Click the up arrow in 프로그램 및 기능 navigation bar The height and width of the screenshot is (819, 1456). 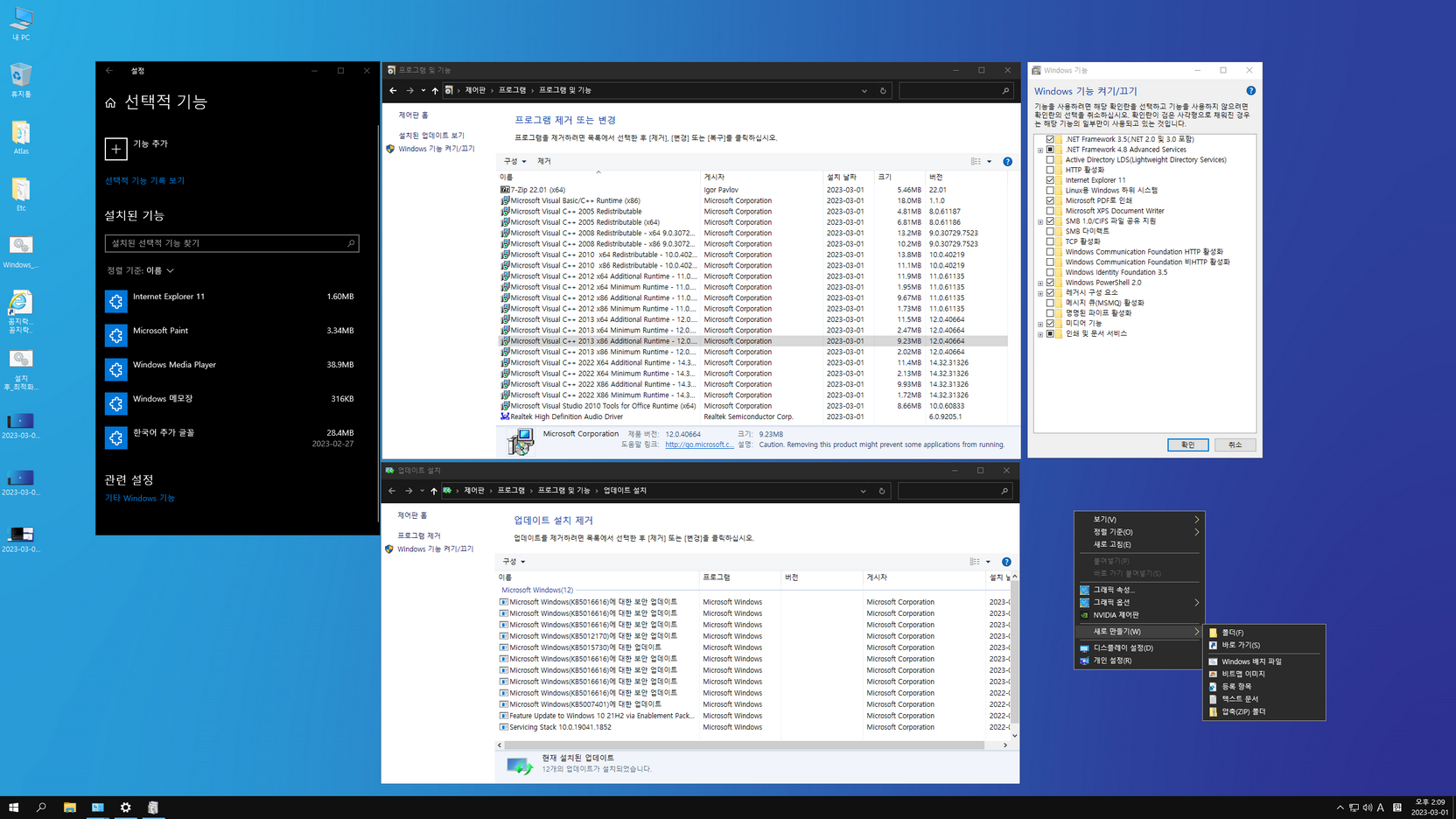435,91
